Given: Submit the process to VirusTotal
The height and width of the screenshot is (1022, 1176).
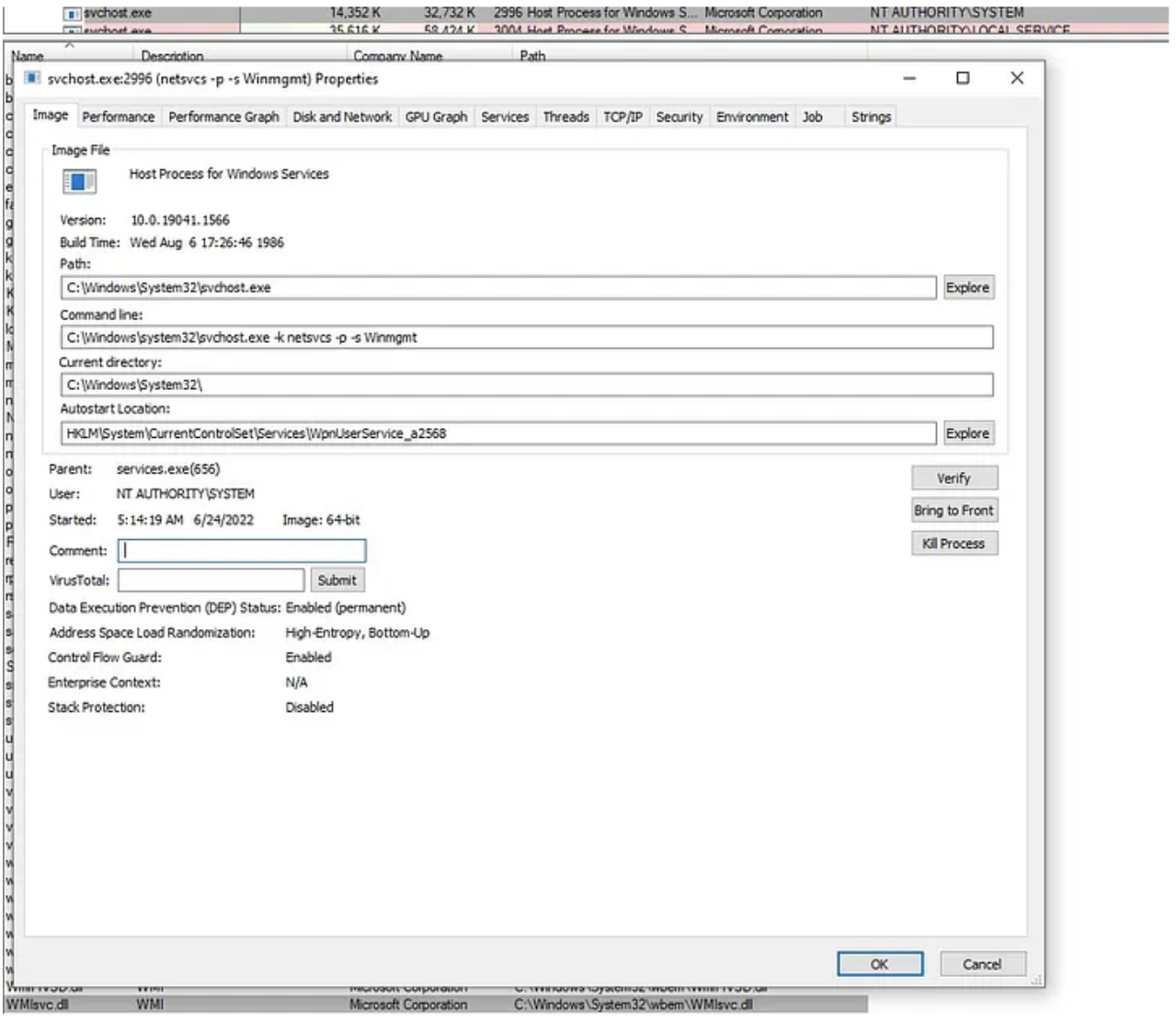Looking at the screenshot, I should click(x=337, y=580).
